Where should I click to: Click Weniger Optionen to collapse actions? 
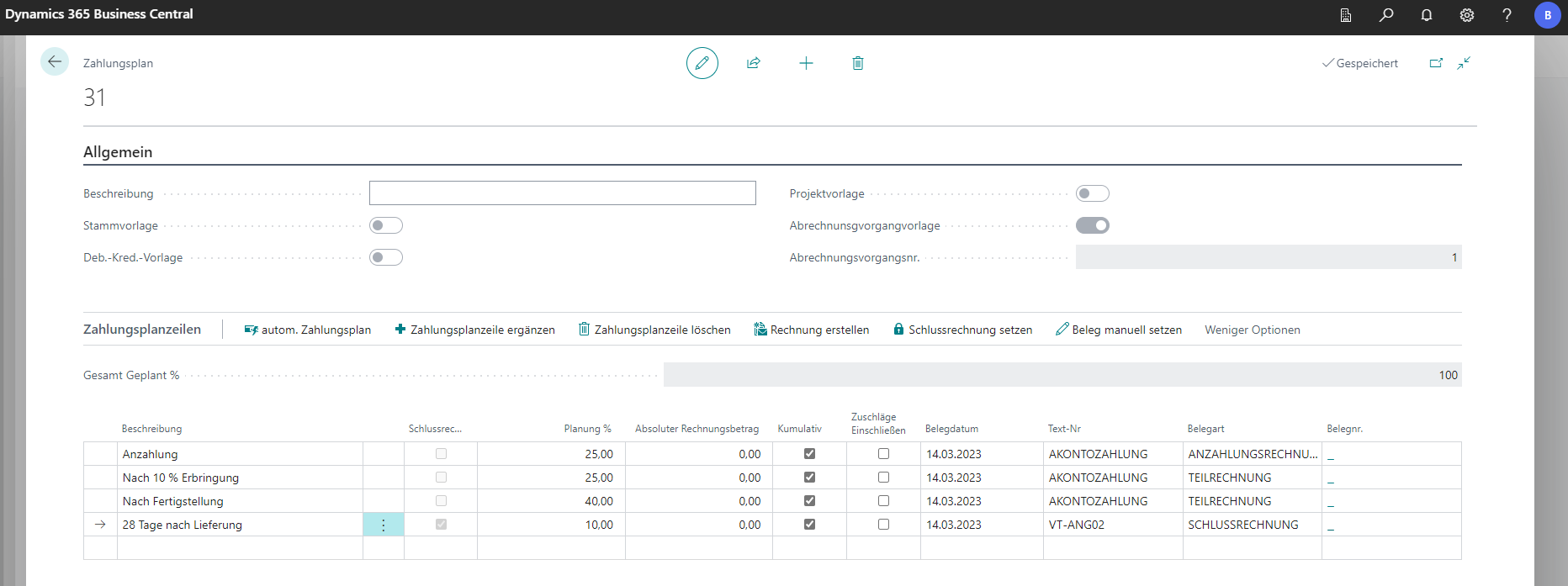pos(1252,330)
